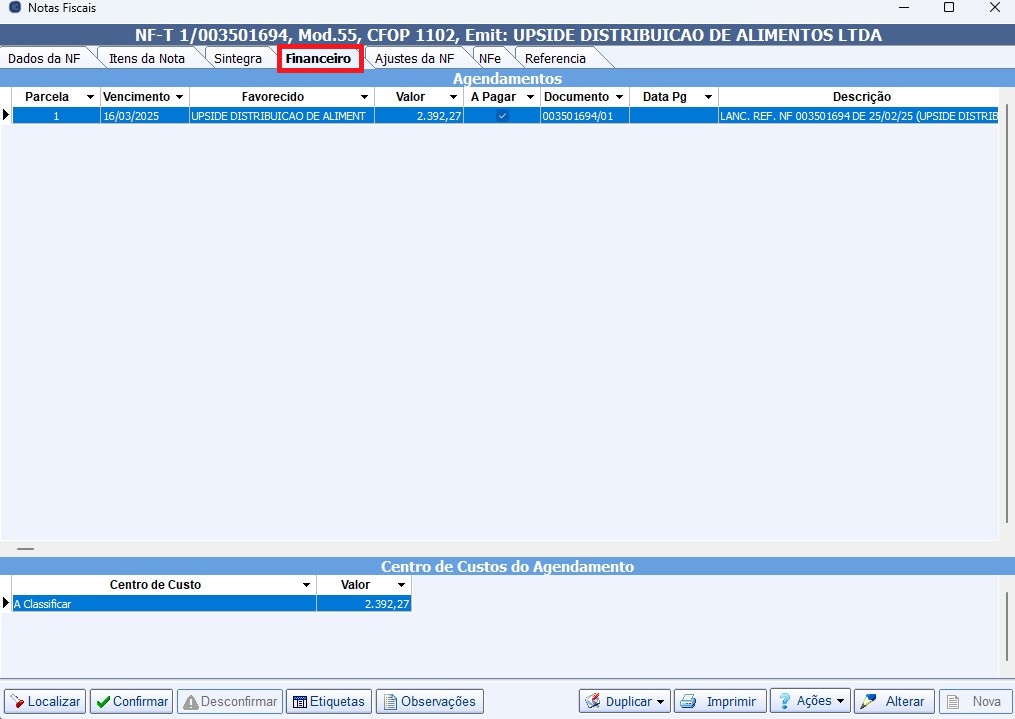The width and height of the screenshot is (1015, 719).
Task: Switch to the Itens da Nota tab
Action: coord(147,58)
